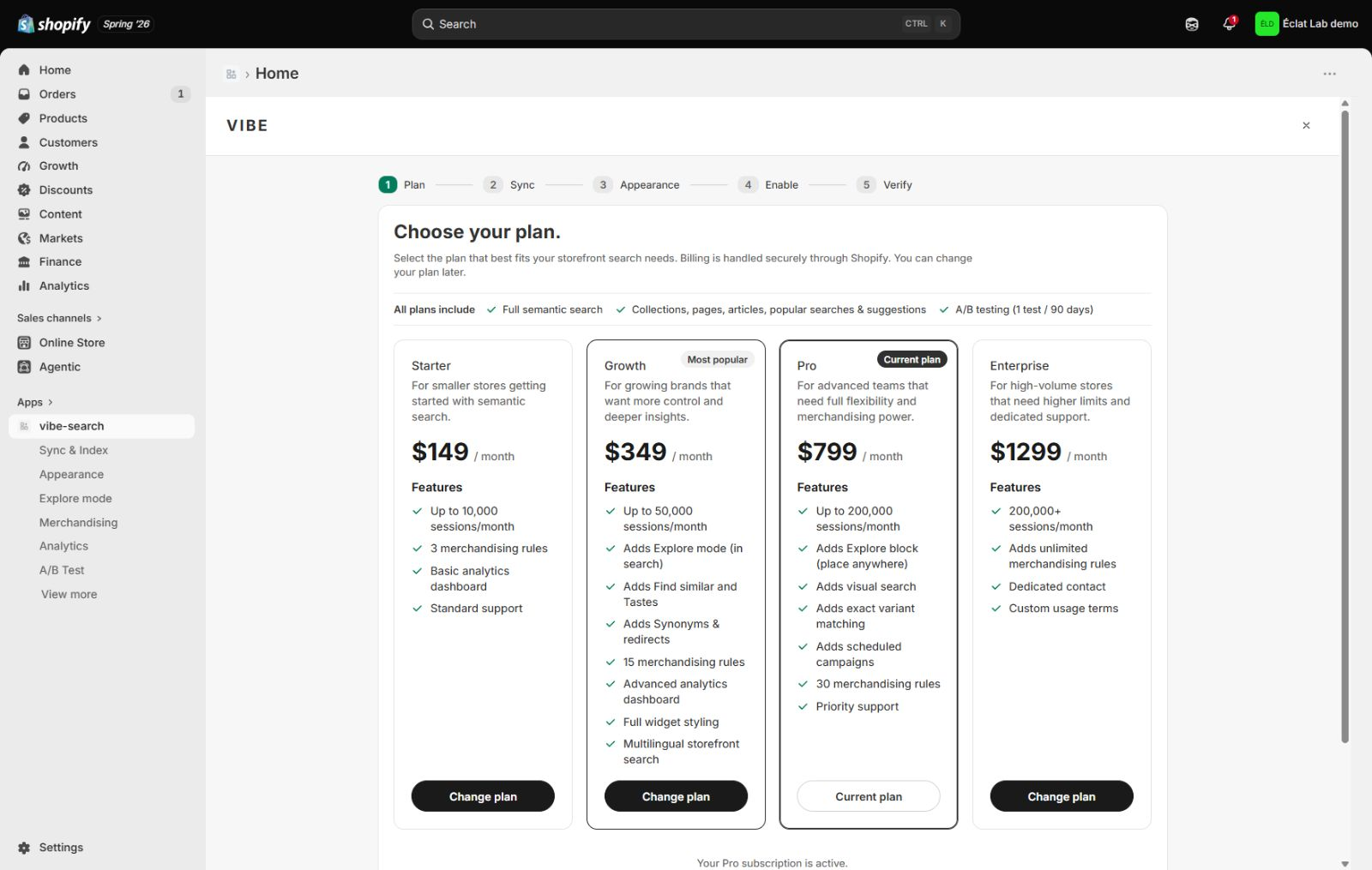Open the Sidekick assistant icon in top bar

pos(1192,24)
